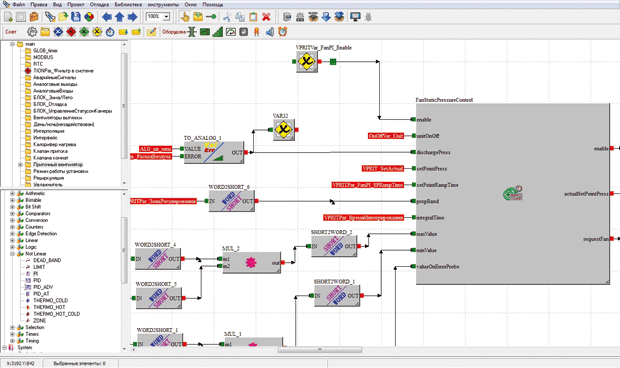Select the TO_ANALOG_1 block on canvas
The height and width of the screenshot is (368, 620).
(214, 152)
